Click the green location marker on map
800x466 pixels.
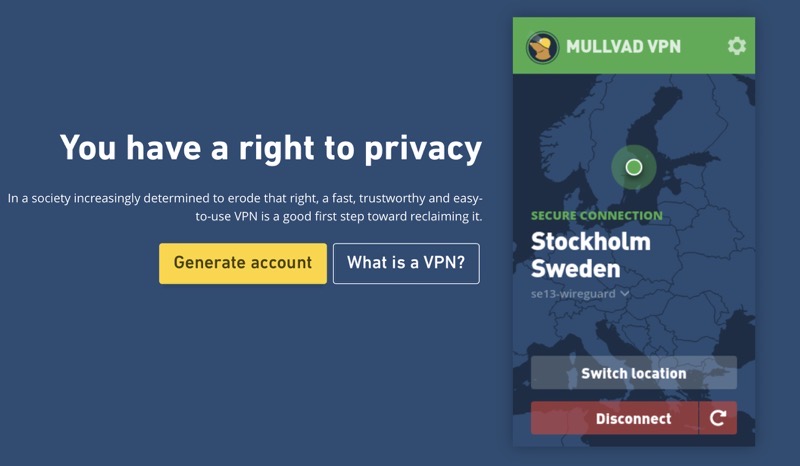click(x=633, y=167)
